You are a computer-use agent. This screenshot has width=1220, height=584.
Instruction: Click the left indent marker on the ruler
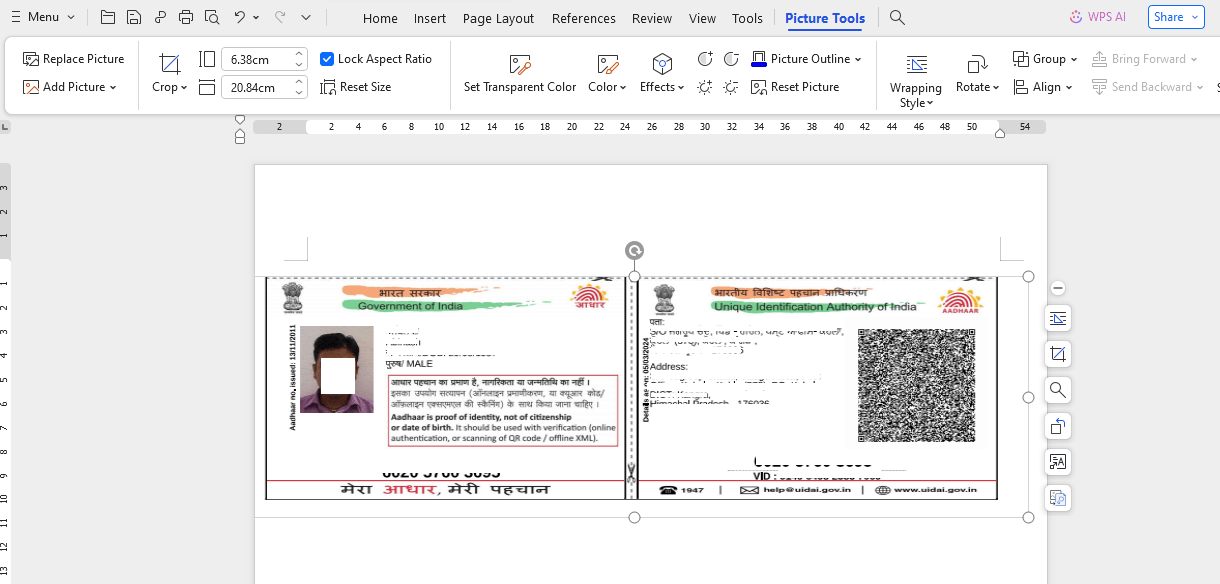[x=240, y=136]
